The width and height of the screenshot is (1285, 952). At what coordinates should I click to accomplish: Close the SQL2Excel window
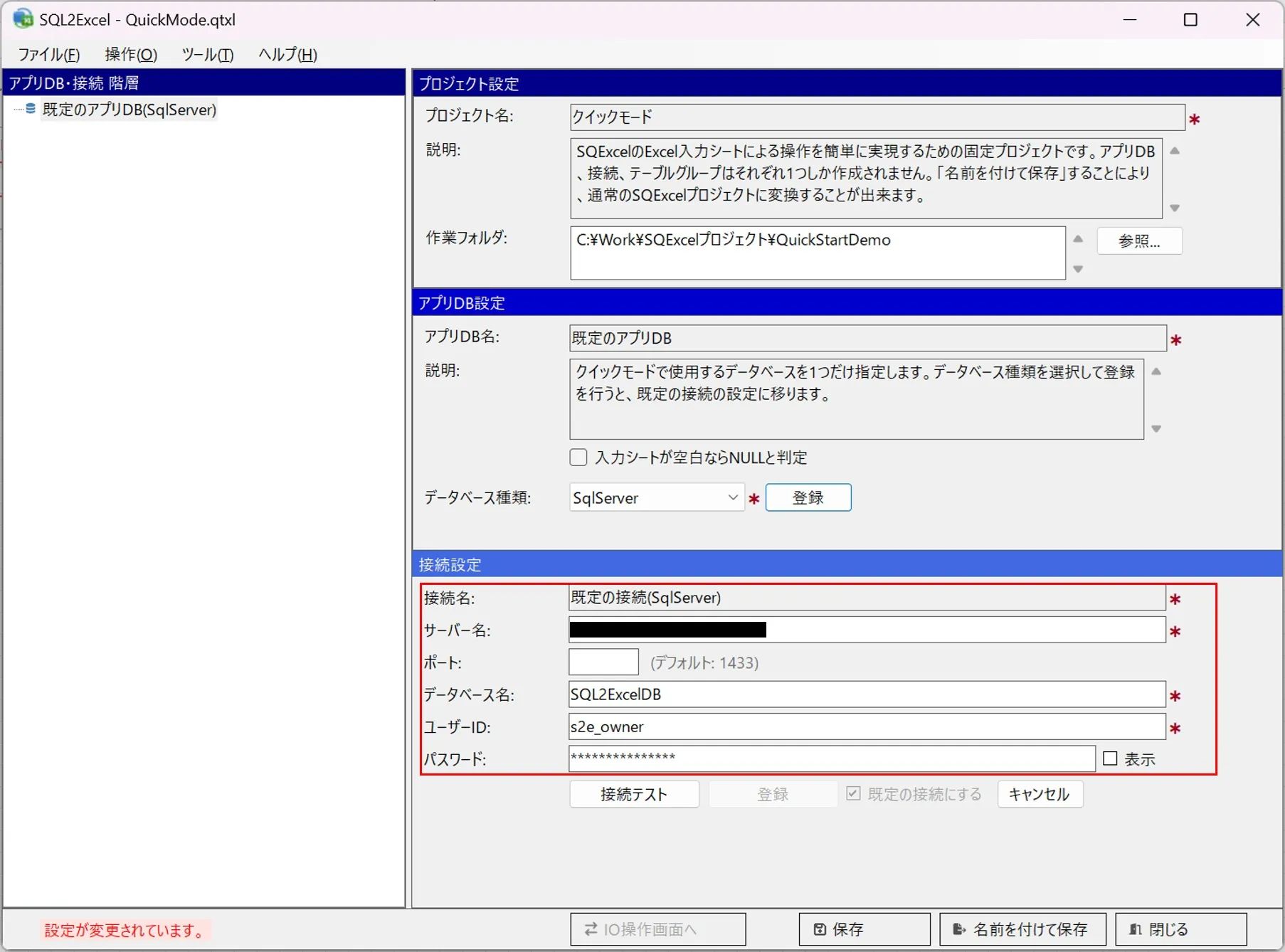point(1253,20)
